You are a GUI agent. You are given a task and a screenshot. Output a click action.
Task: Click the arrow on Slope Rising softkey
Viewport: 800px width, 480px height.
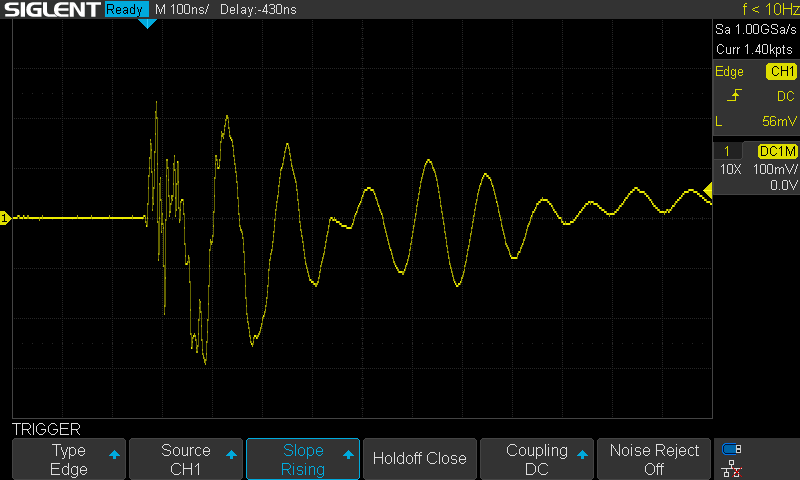click(348, 454)
